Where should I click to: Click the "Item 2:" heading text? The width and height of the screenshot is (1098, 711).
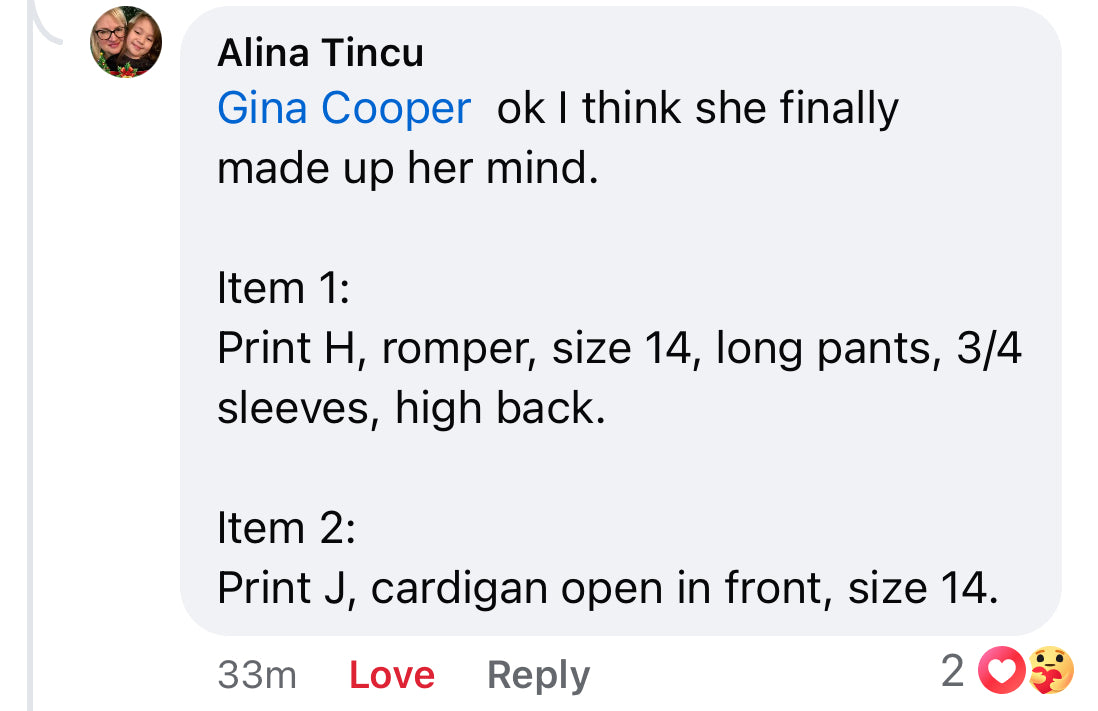click(286, 529)
